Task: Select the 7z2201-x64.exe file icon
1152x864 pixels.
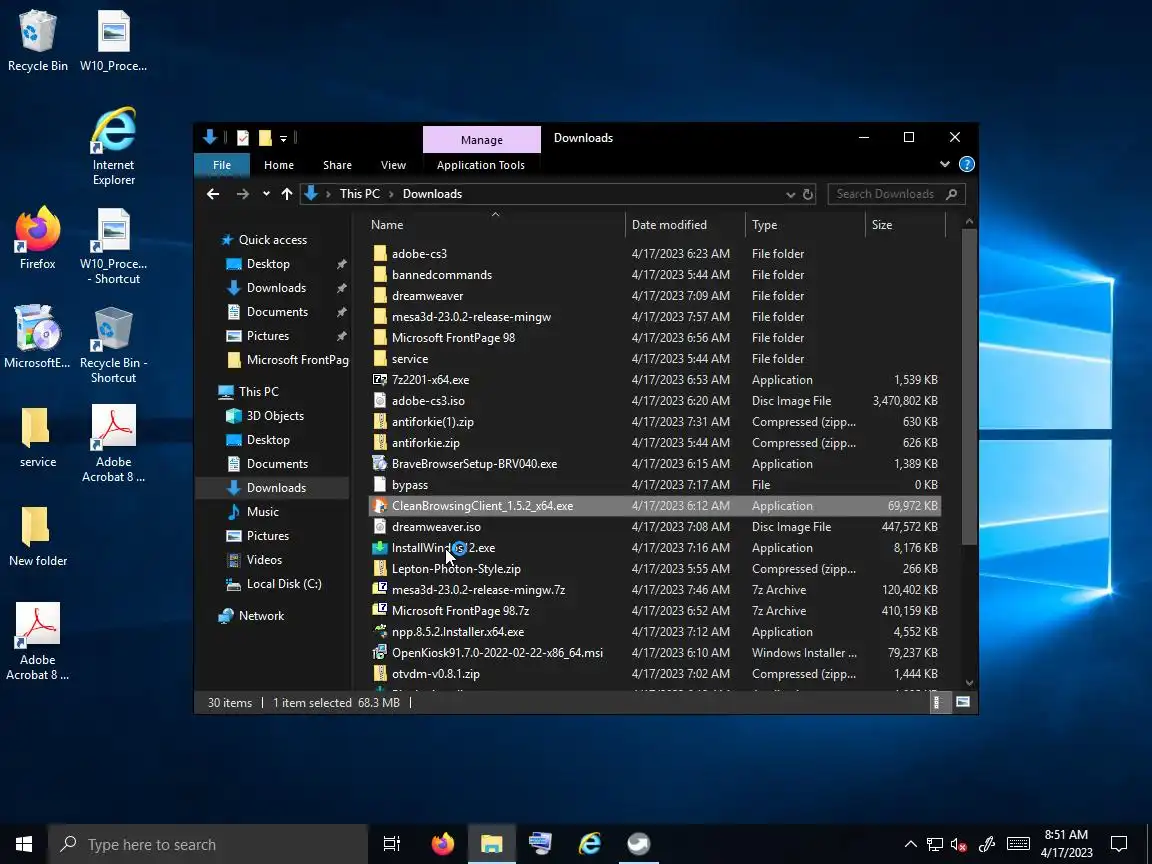Action: point(380,380)
